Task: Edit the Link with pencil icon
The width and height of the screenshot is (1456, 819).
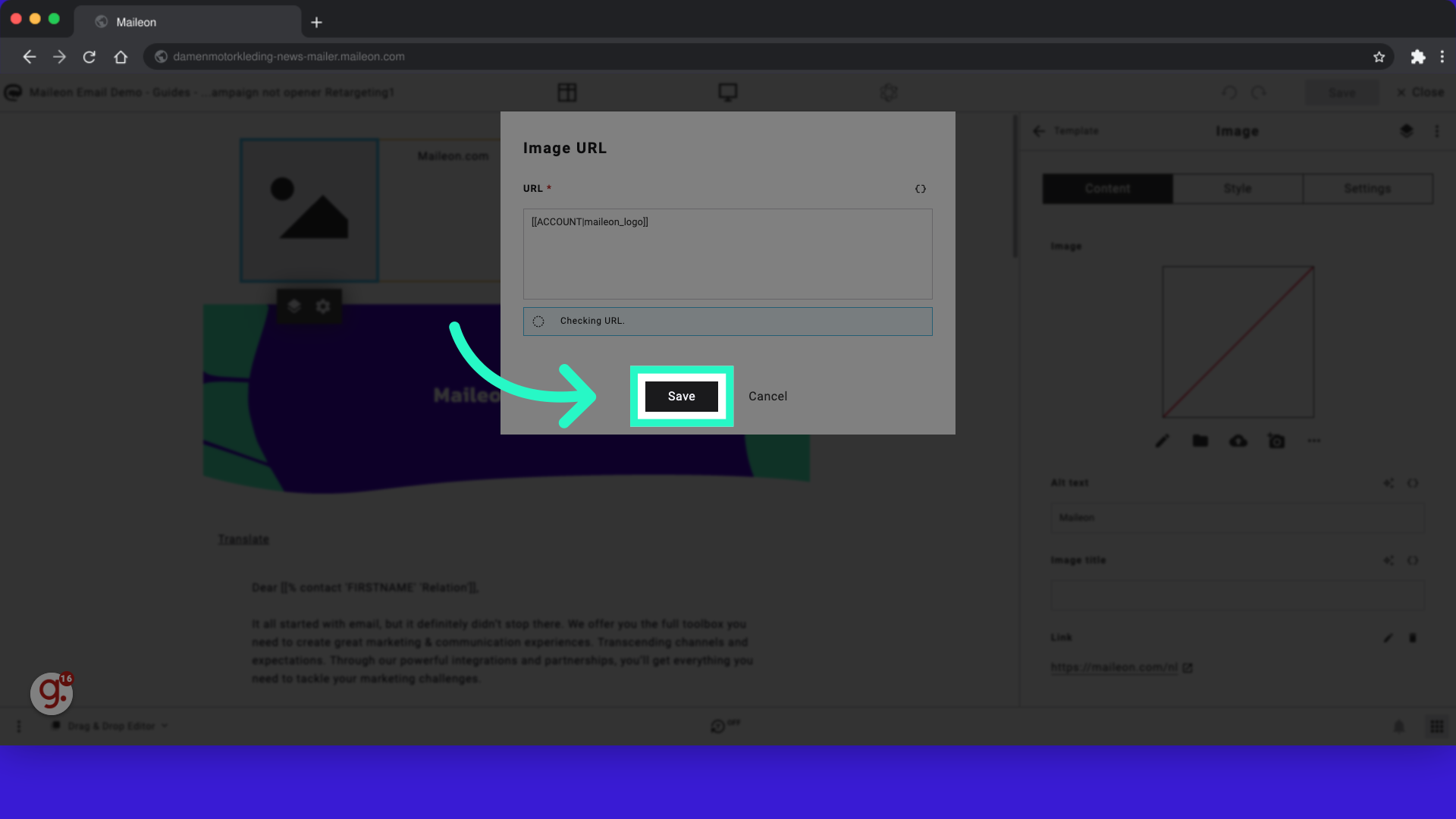Action: click(x=1388, y=638)
